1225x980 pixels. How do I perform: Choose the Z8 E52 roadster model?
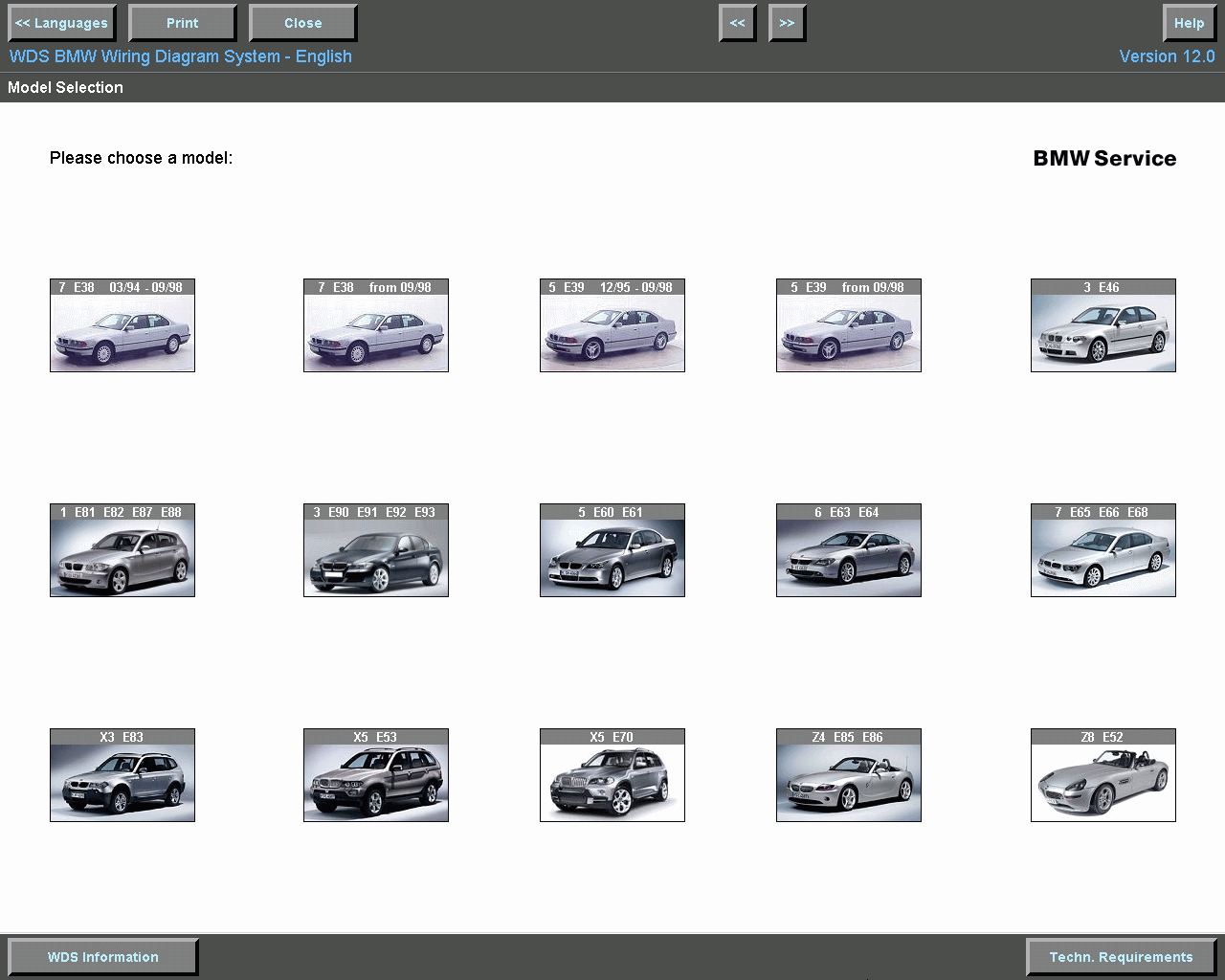(x=1102, y=775)
